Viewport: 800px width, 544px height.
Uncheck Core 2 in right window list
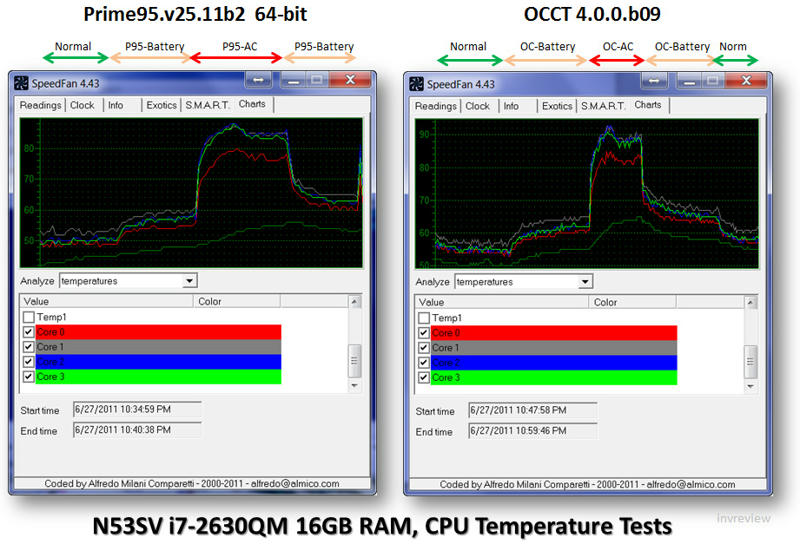tap(424, 362)
